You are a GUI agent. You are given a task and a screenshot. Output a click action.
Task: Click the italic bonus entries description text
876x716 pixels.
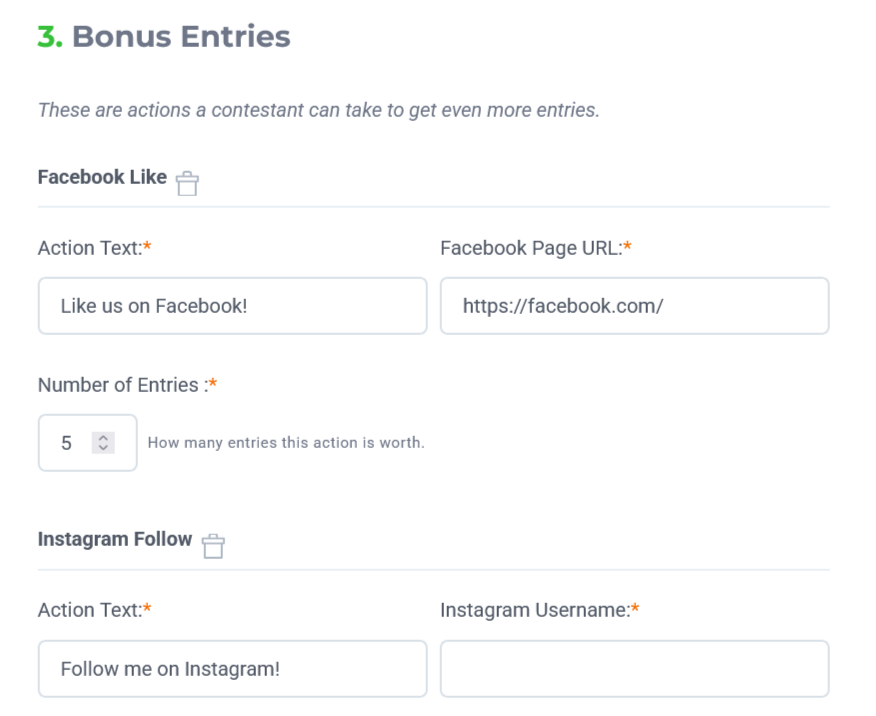(318, 110)
